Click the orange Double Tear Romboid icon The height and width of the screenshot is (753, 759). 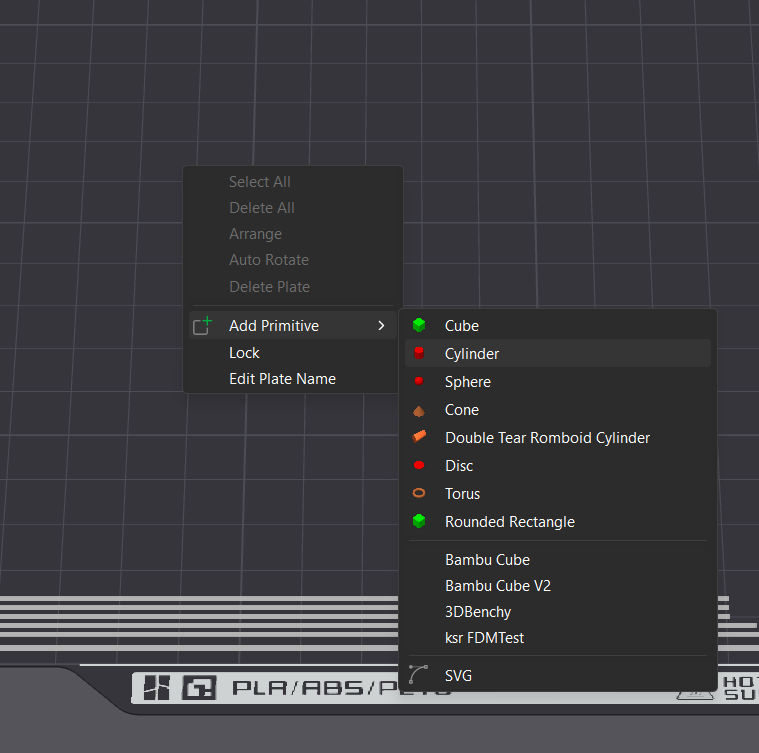click(x=419, y=438)
